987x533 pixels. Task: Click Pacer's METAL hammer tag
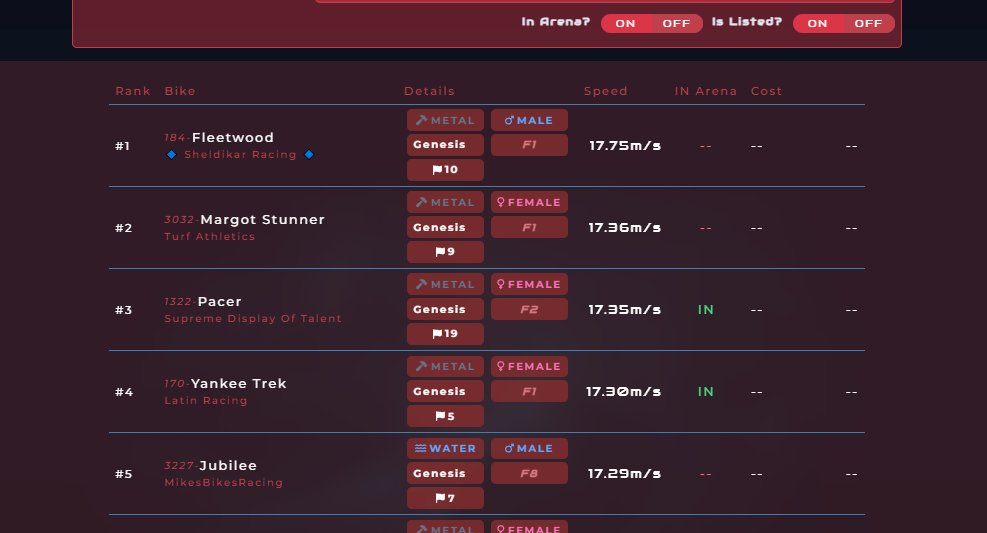click(x=445, y=284)
